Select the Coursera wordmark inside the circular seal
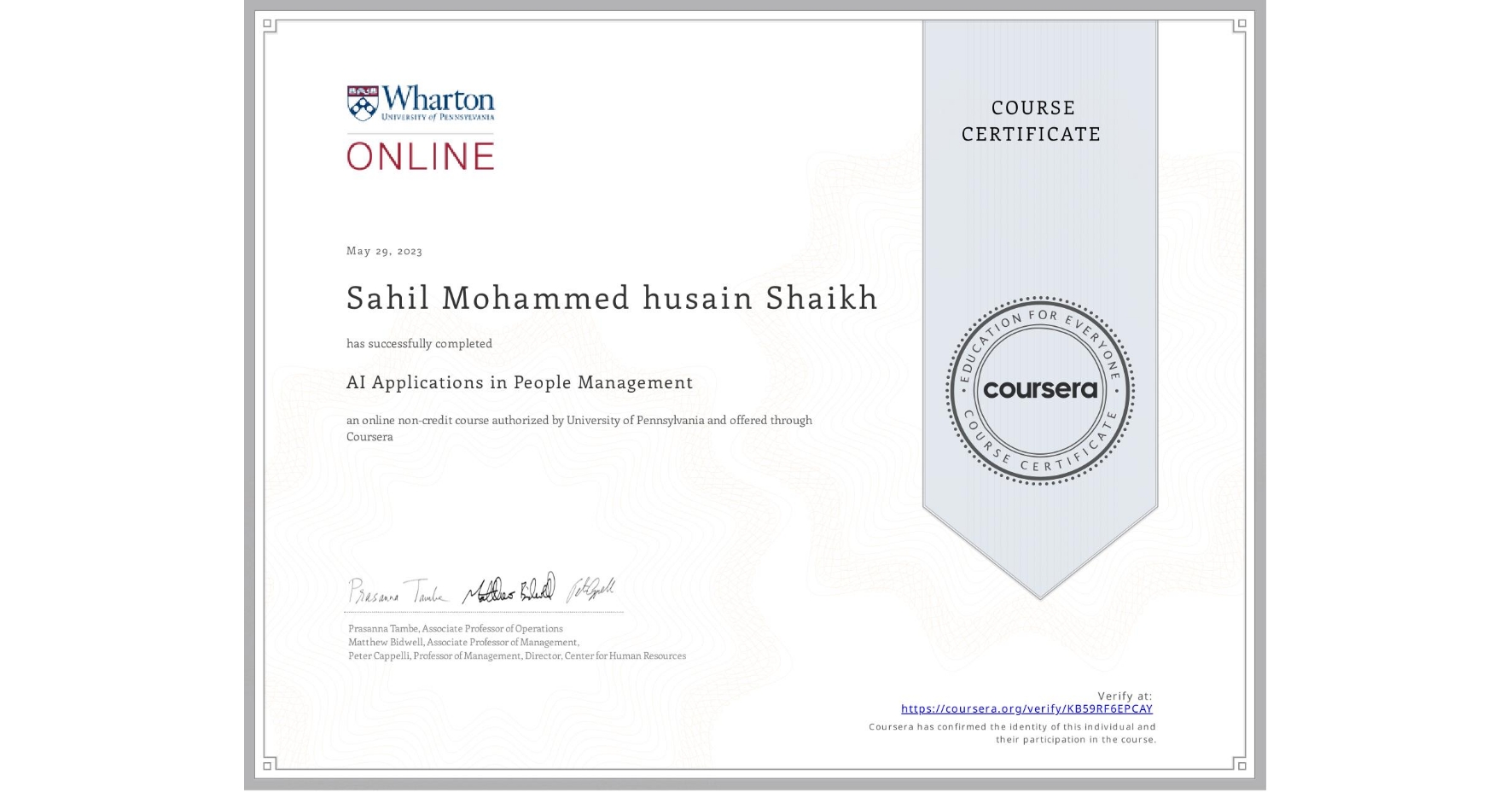The height and width of the screenshot is (792, 1512). coord(1039,388)
